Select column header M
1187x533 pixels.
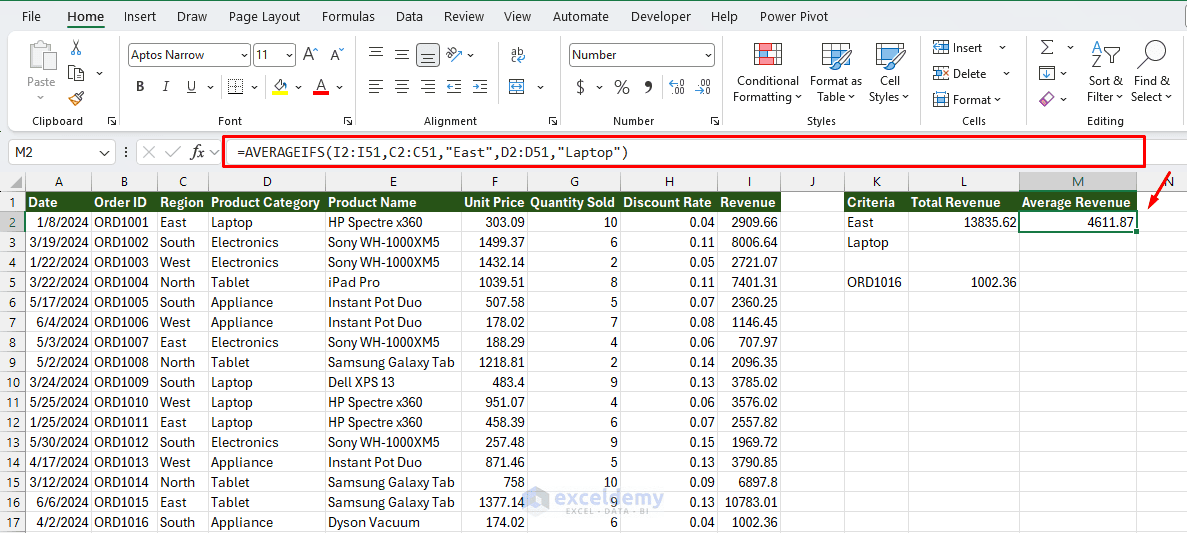point(1077,181)
